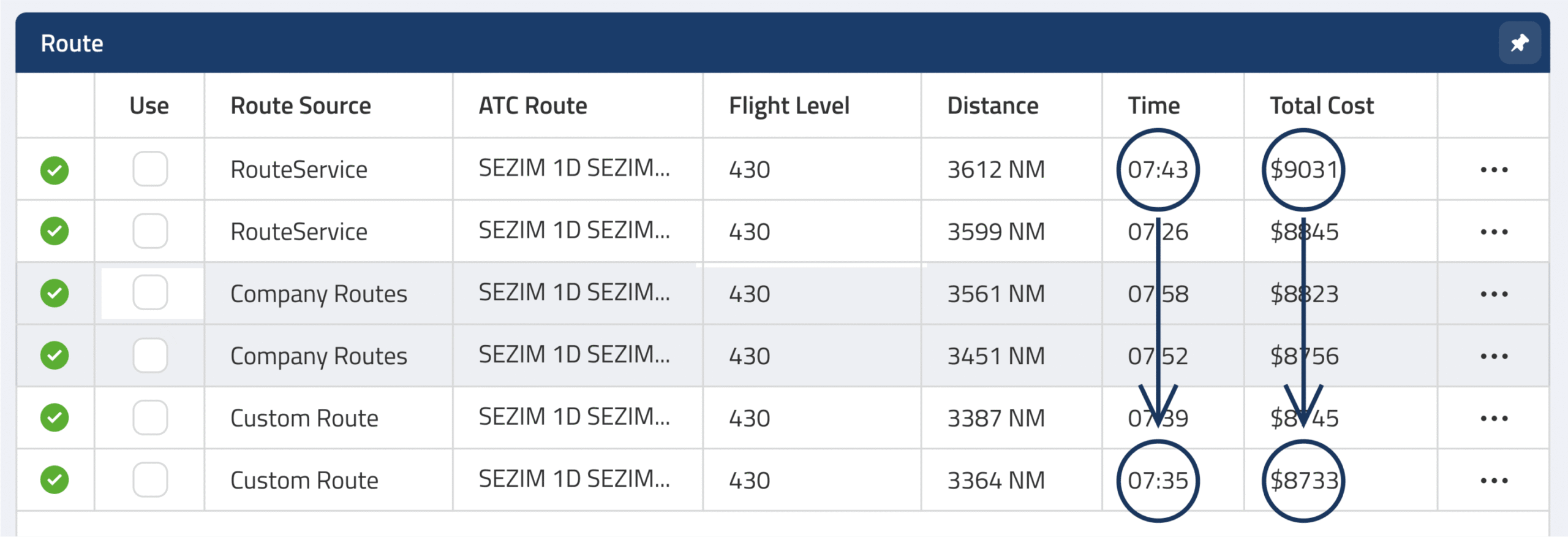Screen dimensions: 1568x537
Task: Select the 07:43 time value
Action: pyautogui.click(x=1158, y=170)
